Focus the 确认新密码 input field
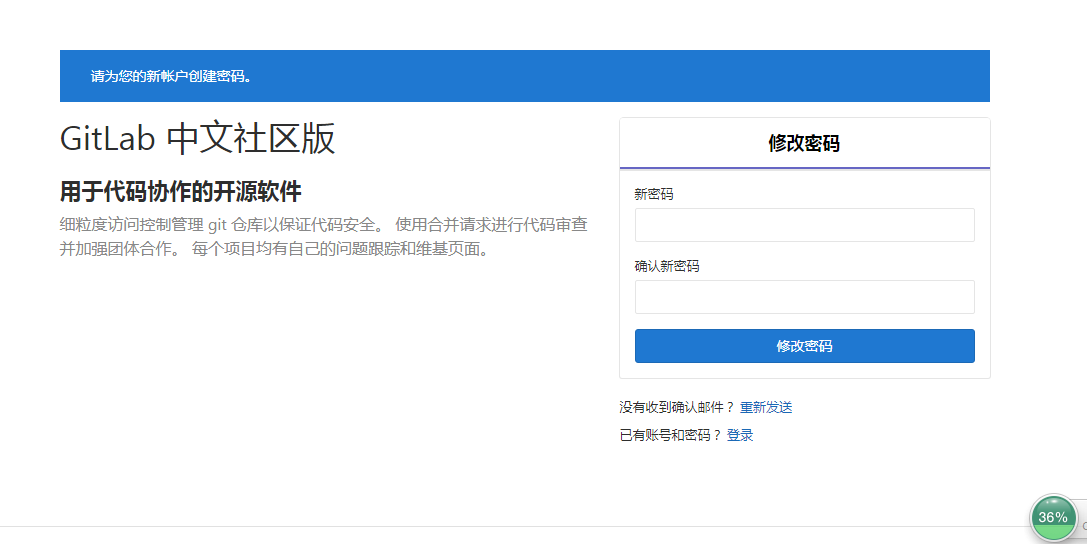This screenshot has height=544, width=1087. click(x=804, y=297)
